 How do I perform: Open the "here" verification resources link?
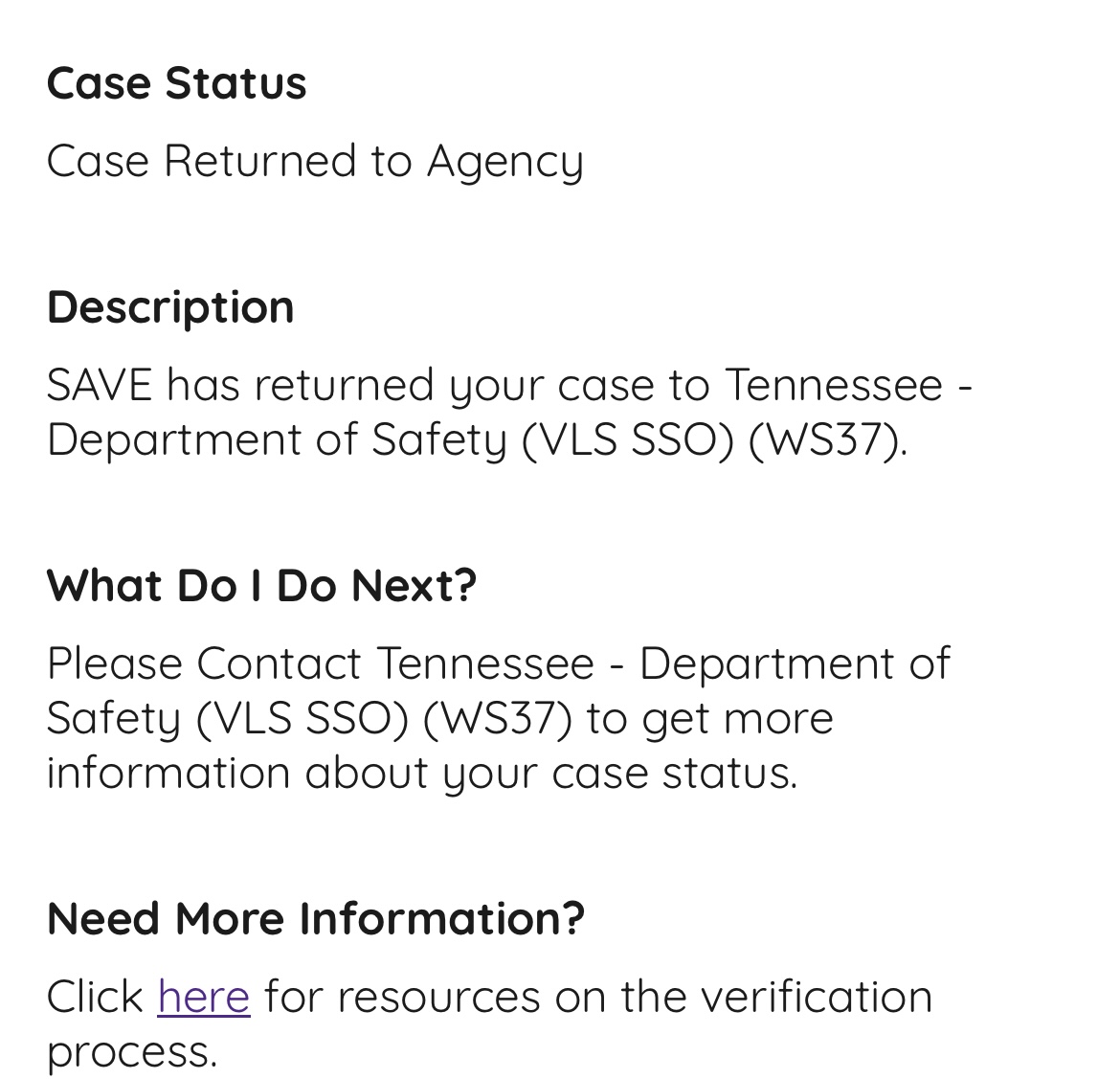(x=204, y=997)
